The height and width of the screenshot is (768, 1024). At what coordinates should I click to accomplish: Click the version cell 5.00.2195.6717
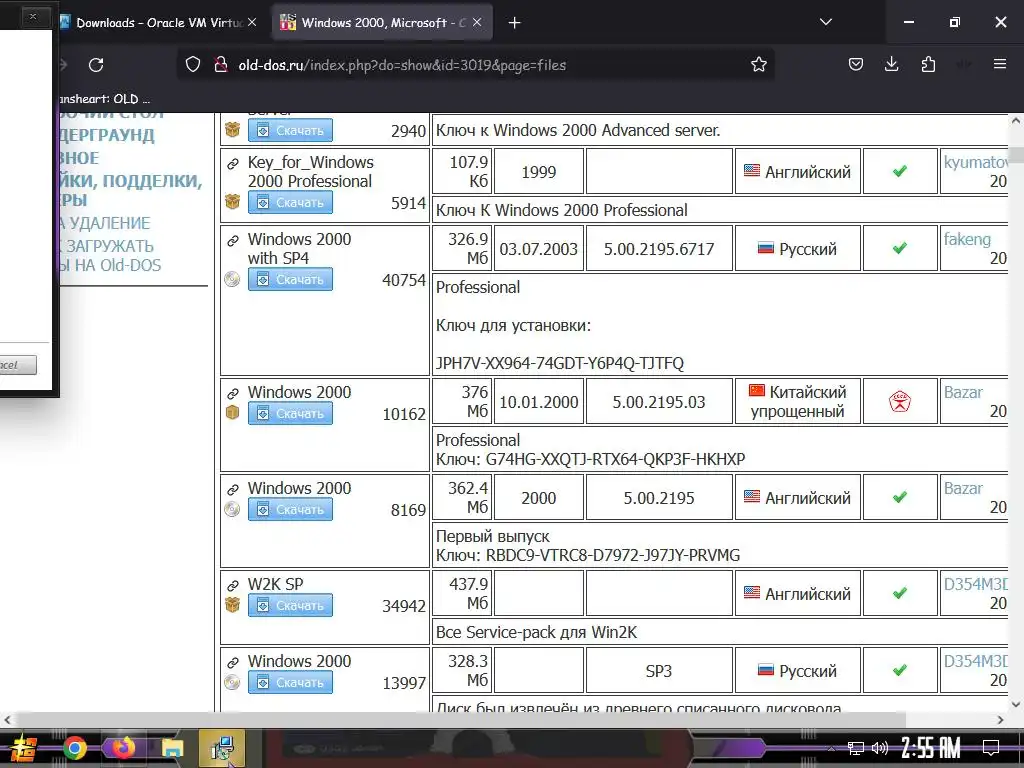659,249
